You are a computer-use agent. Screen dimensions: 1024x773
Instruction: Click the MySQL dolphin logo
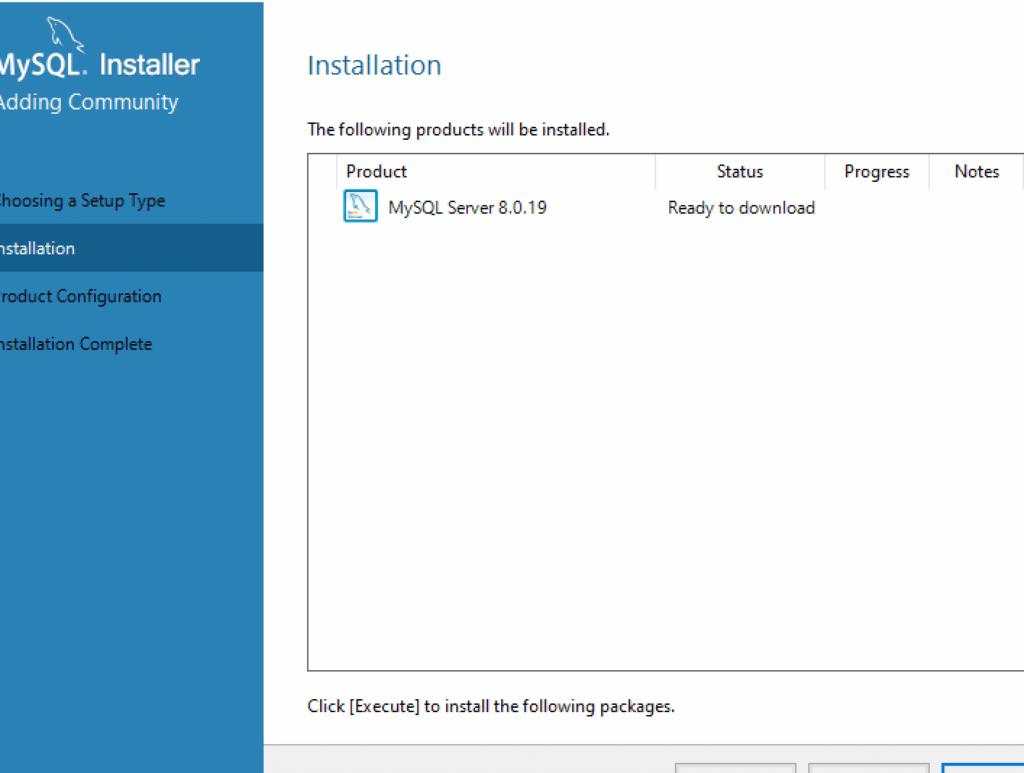tap(65, 34)
